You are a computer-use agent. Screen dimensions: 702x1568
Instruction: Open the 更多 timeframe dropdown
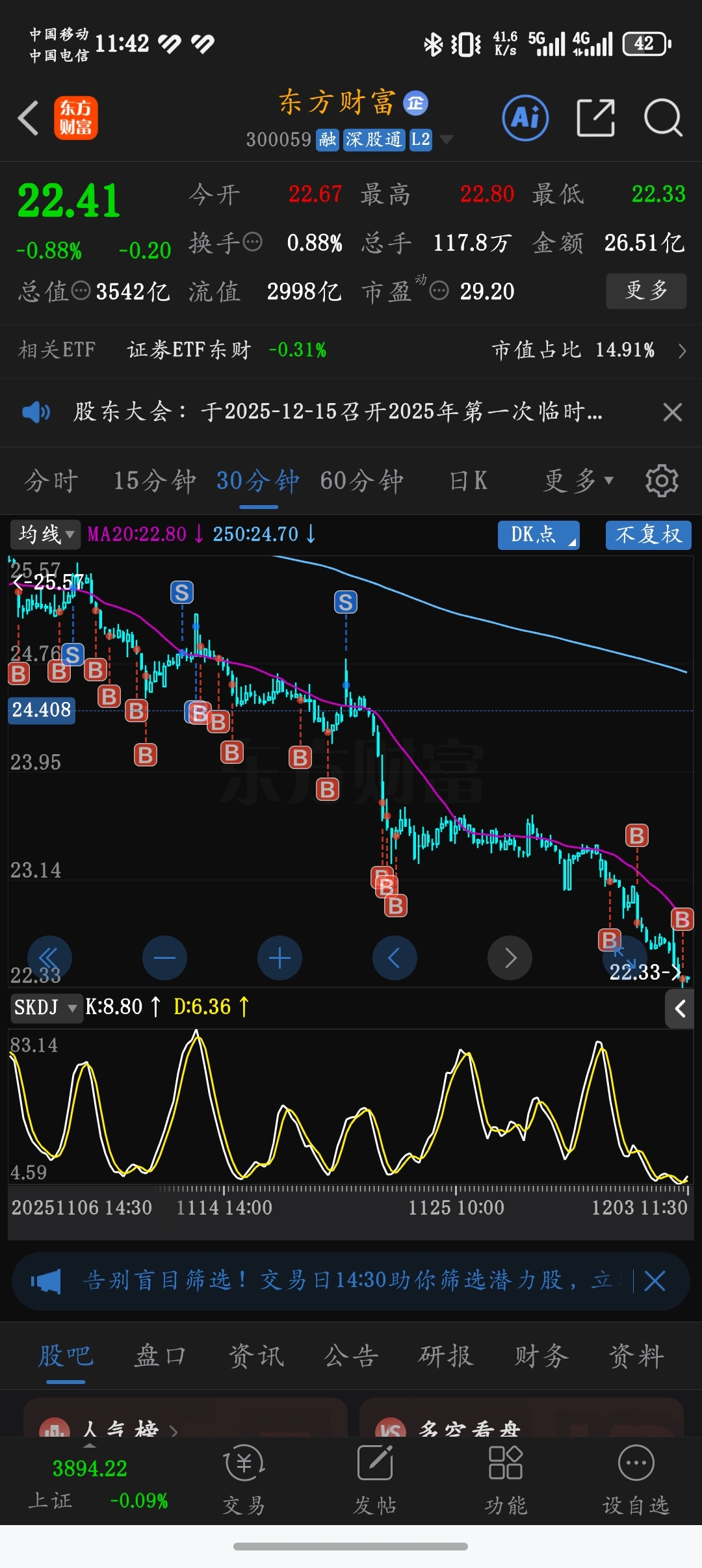coord(578,481)
